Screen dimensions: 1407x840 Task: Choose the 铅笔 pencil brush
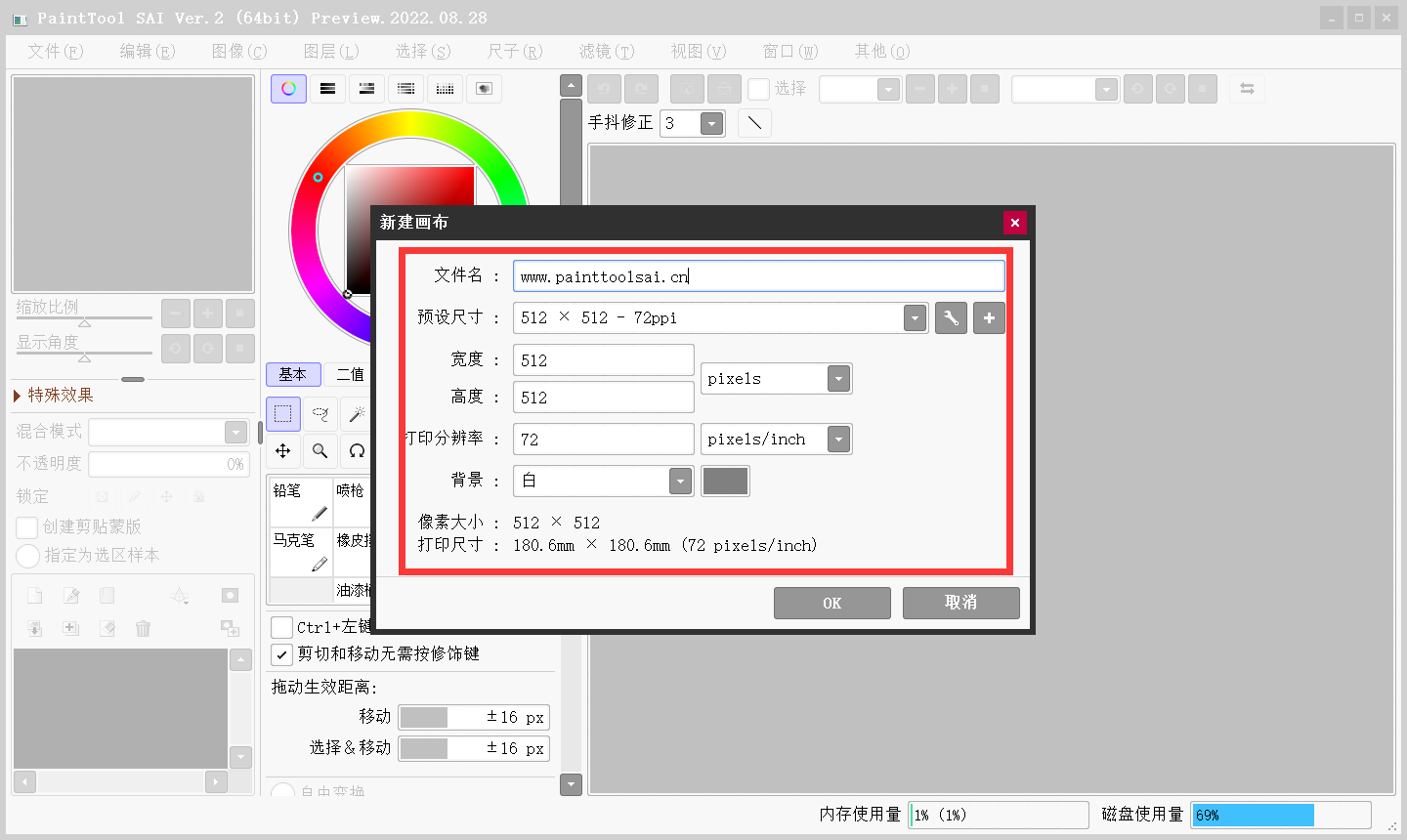(x=300, y=502)
